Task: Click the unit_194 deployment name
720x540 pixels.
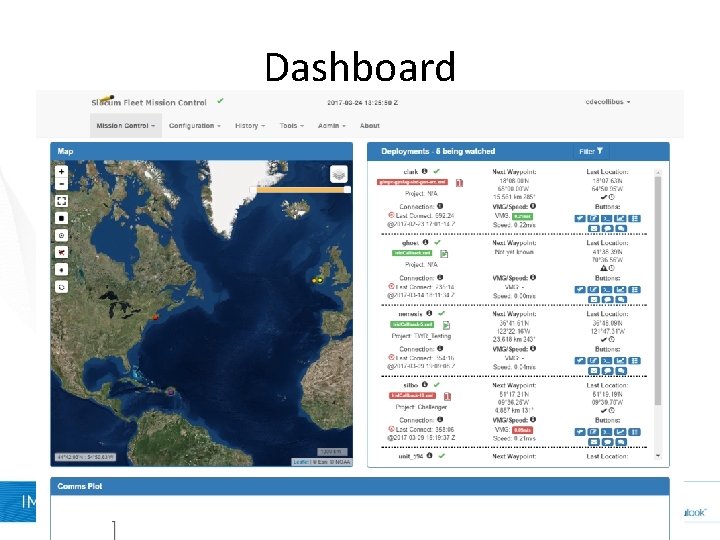Action: (411, 456)
